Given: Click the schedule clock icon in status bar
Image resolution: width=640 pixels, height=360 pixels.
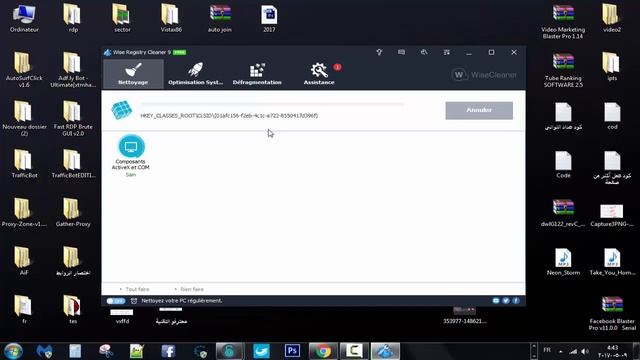Looking at the screenshot, I should 134,301.
